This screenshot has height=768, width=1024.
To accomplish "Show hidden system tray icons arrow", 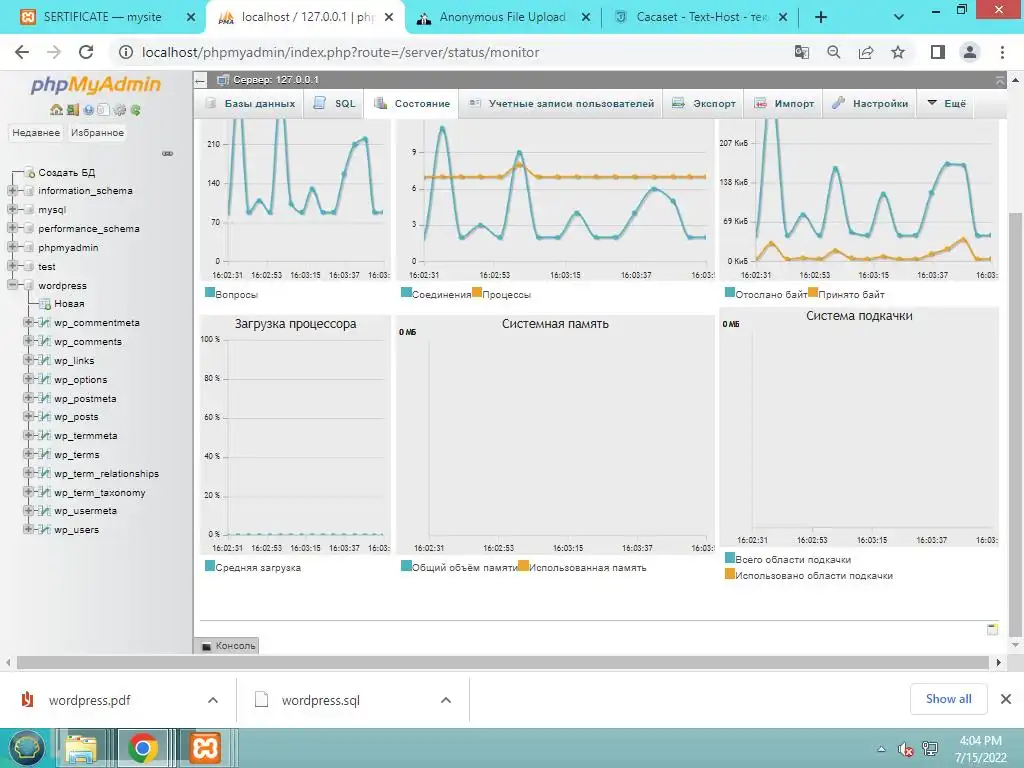I will [882, 749].
